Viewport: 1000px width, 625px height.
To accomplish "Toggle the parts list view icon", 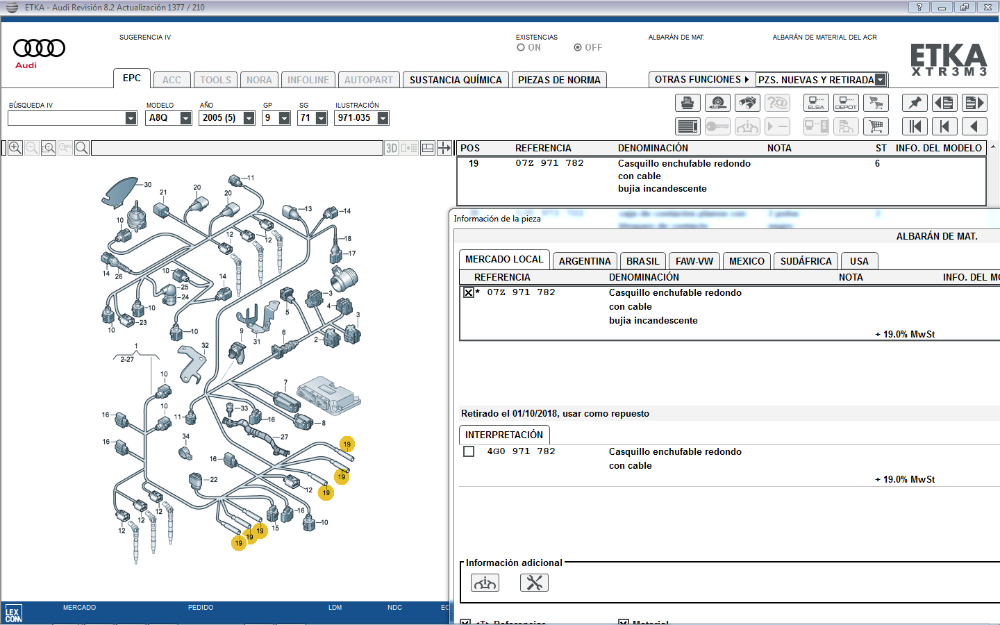I will (688, 126).
